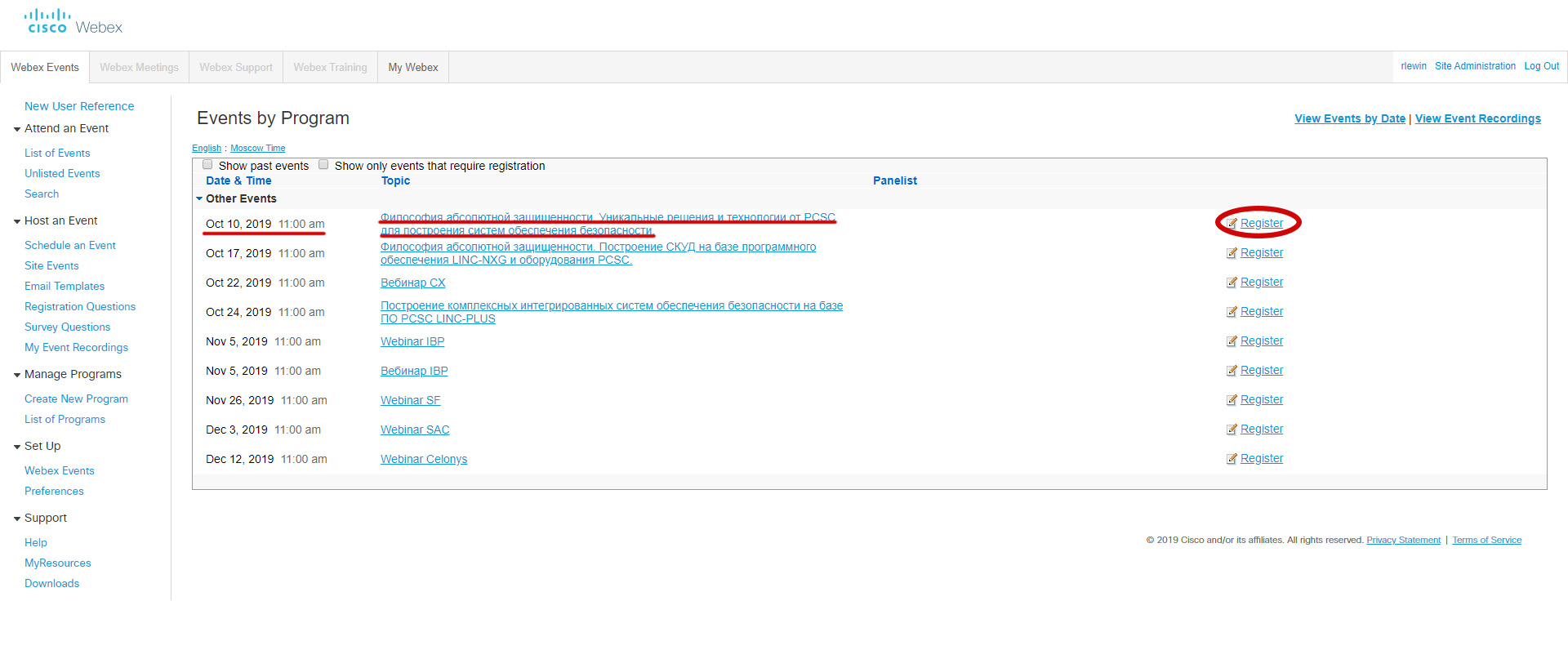Screen dimensions: 1568x650
Task: Open Webinar SAC event topic
Action: pyautogui.click(x=415, y=430)
